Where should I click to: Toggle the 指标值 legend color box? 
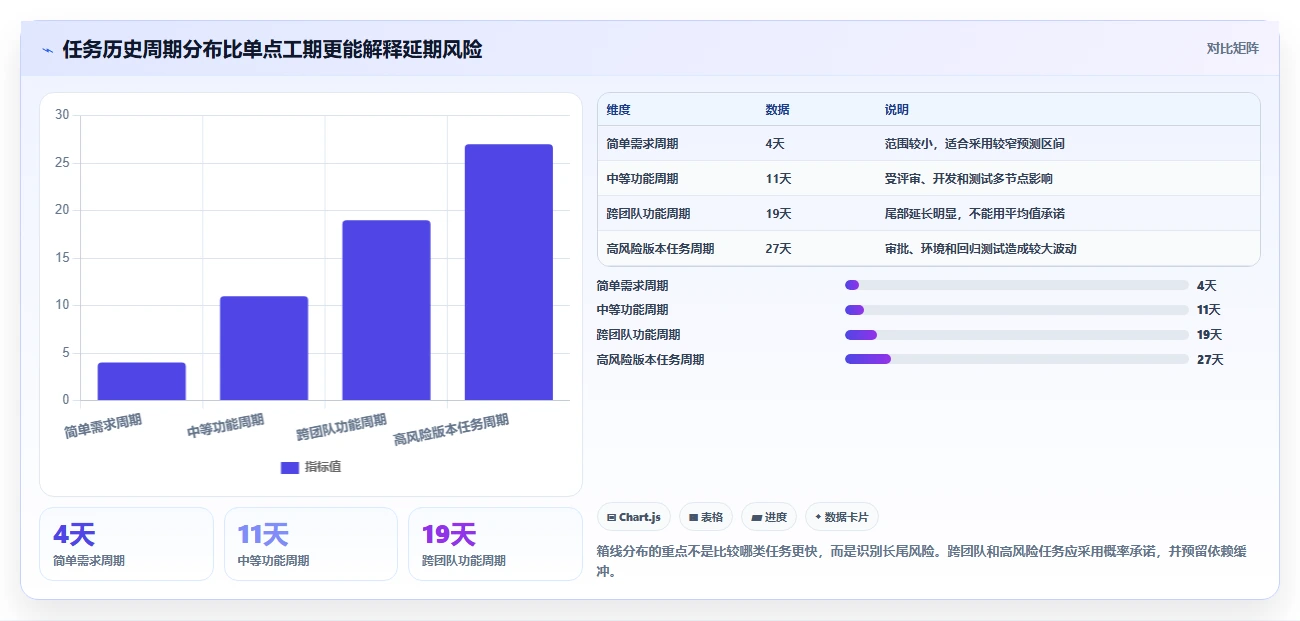pyautogui.click(x=290, y=467)
